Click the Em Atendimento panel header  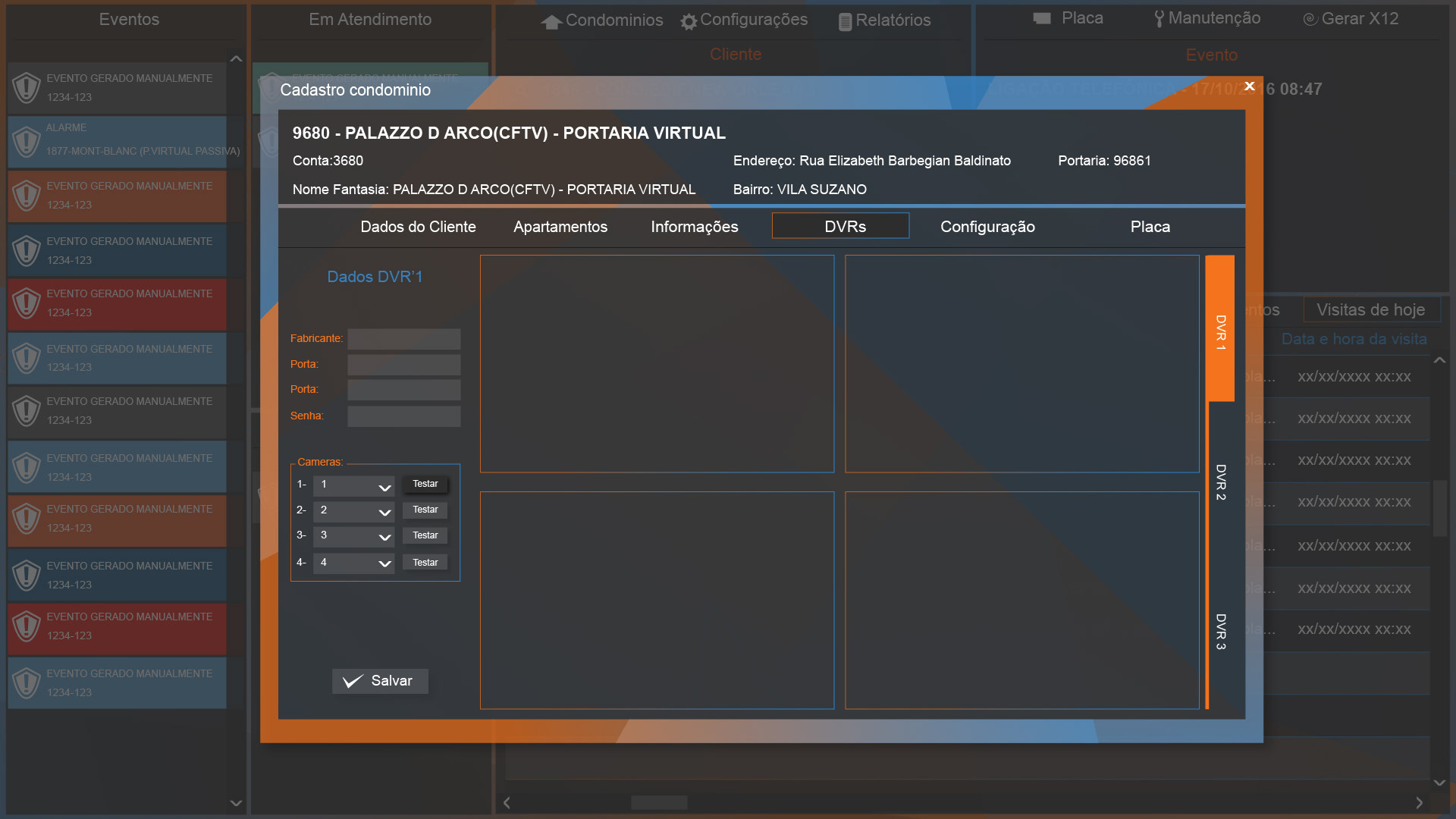click(x=370, y=20)
